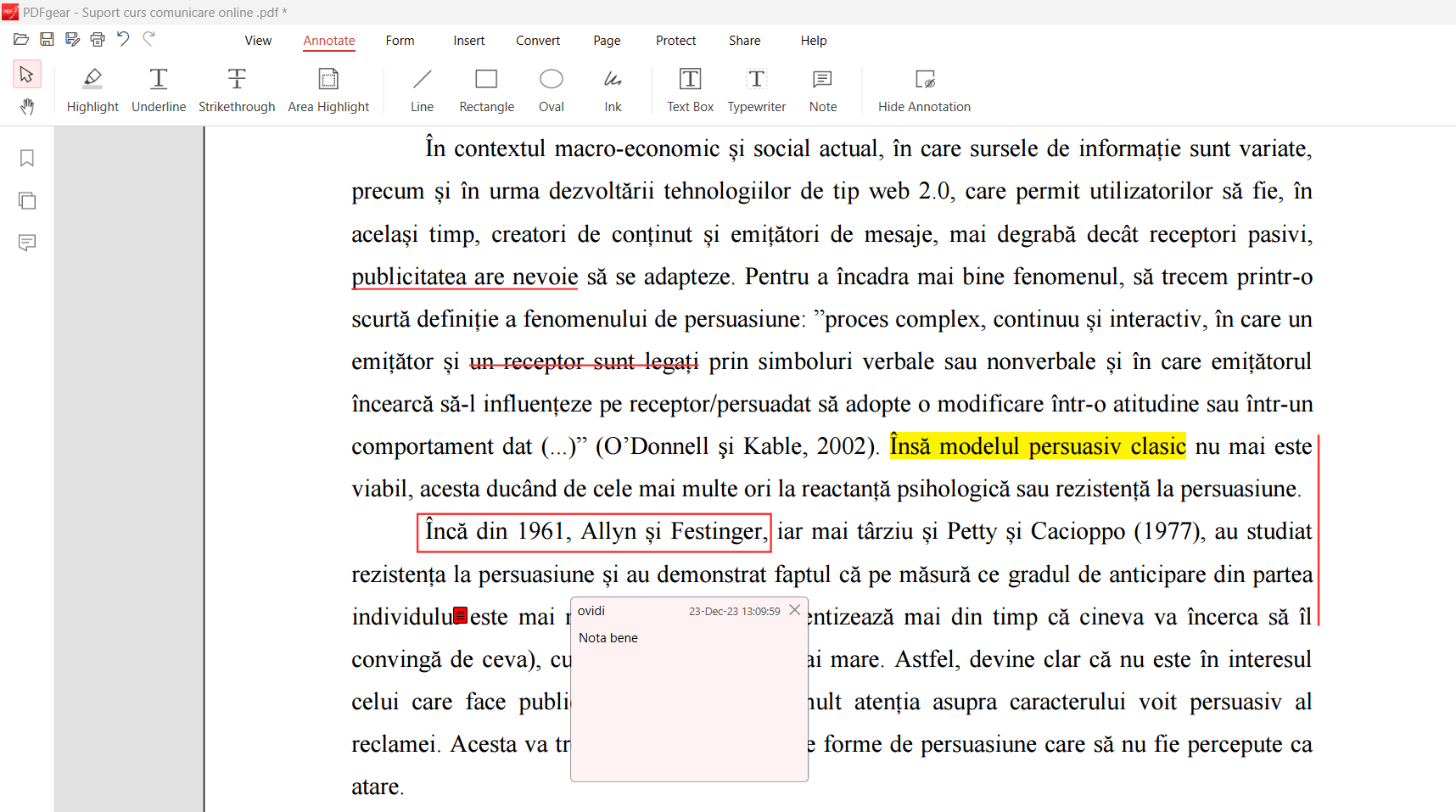Choose the Underline text tool
Screen dimensions: 1456x812
coord(158,89)
